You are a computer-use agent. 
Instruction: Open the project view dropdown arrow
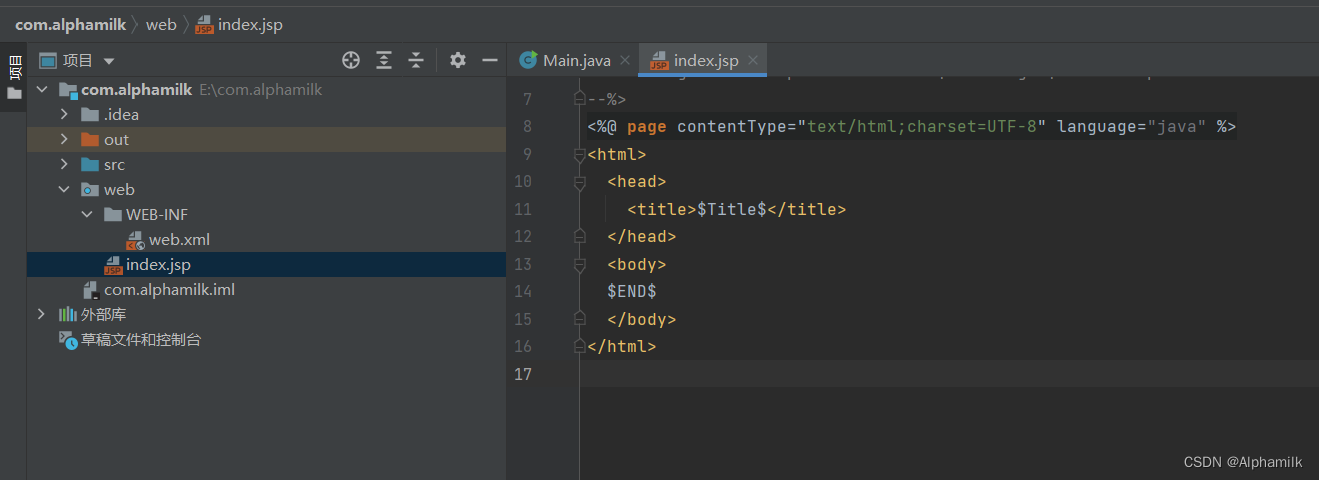pyautogui.click(x=109, y=61)
